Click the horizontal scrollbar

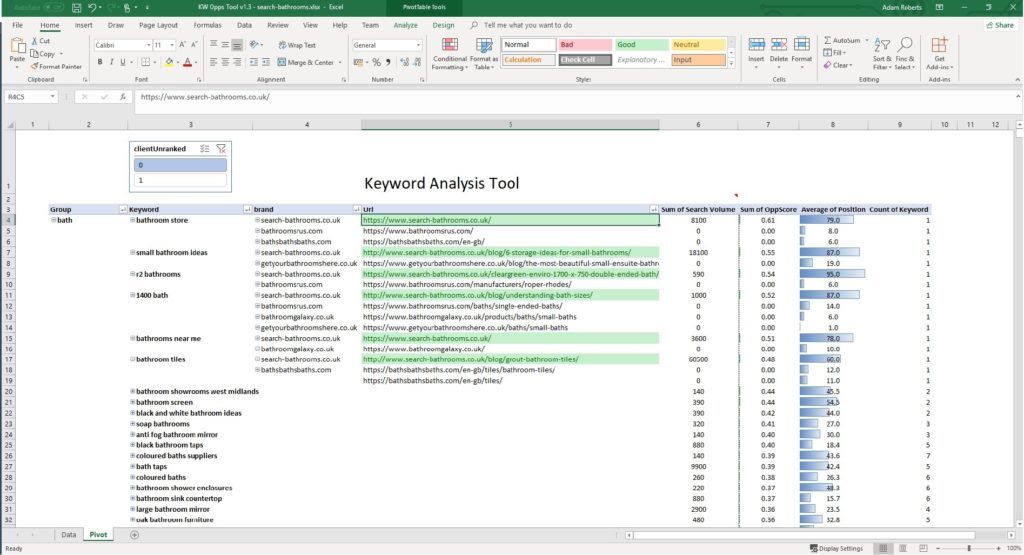pos(803,535)
